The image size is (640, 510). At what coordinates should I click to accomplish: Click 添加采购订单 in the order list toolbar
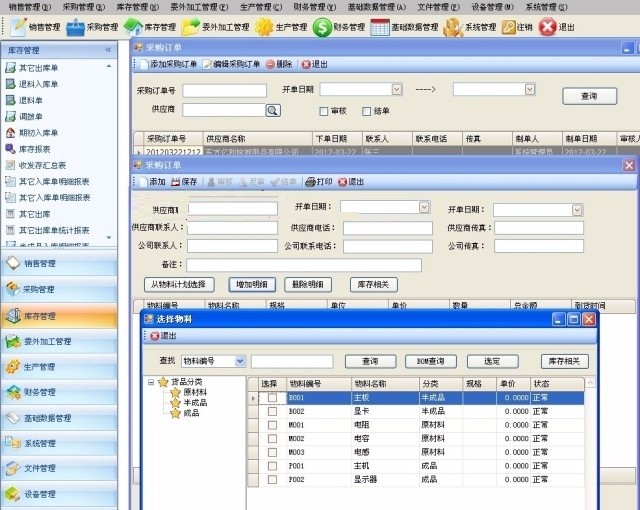(168, 64)
